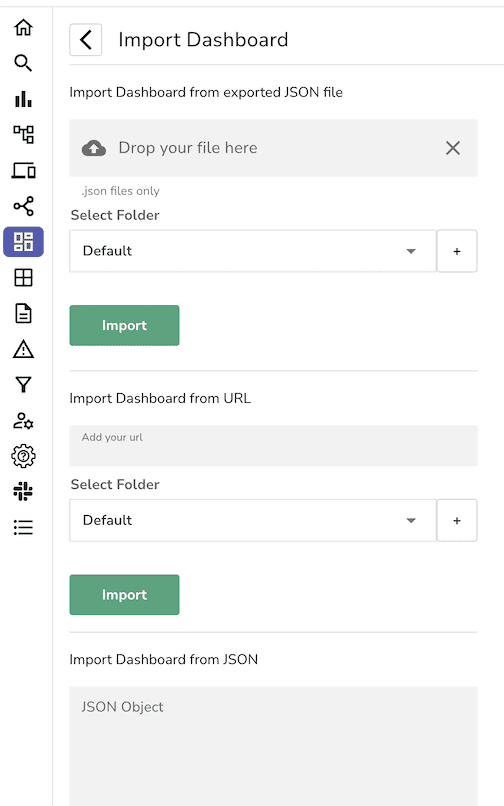Click Import button for URL import
504x806 pixels.
tap(124, 595)
